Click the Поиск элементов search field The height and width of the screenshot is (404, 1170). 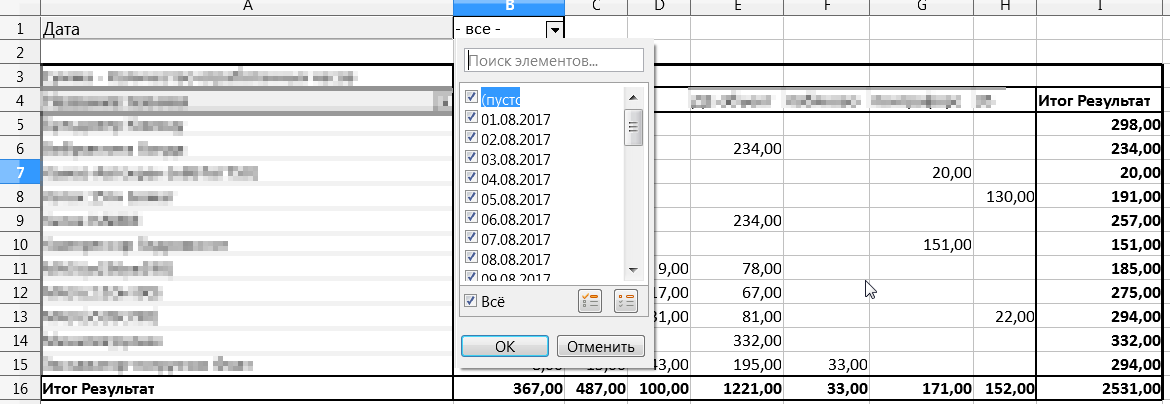click(554, 60)
